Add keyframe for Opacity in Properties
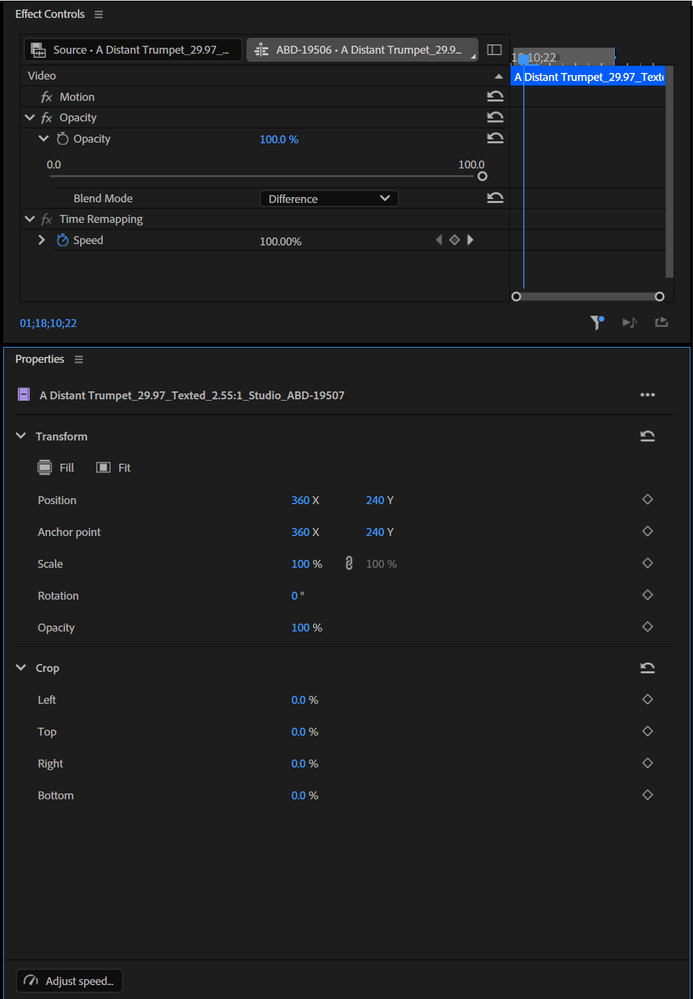 (647, 627)
